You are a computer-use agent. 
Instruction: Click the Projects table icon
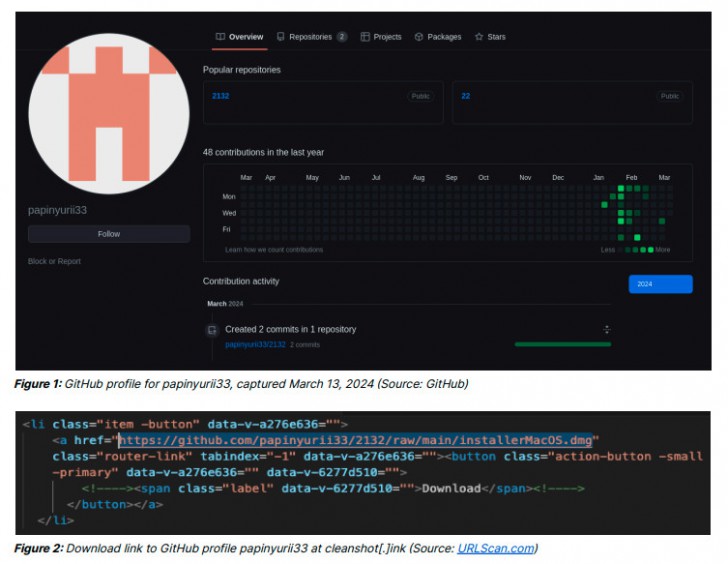[x=365, y=37]
